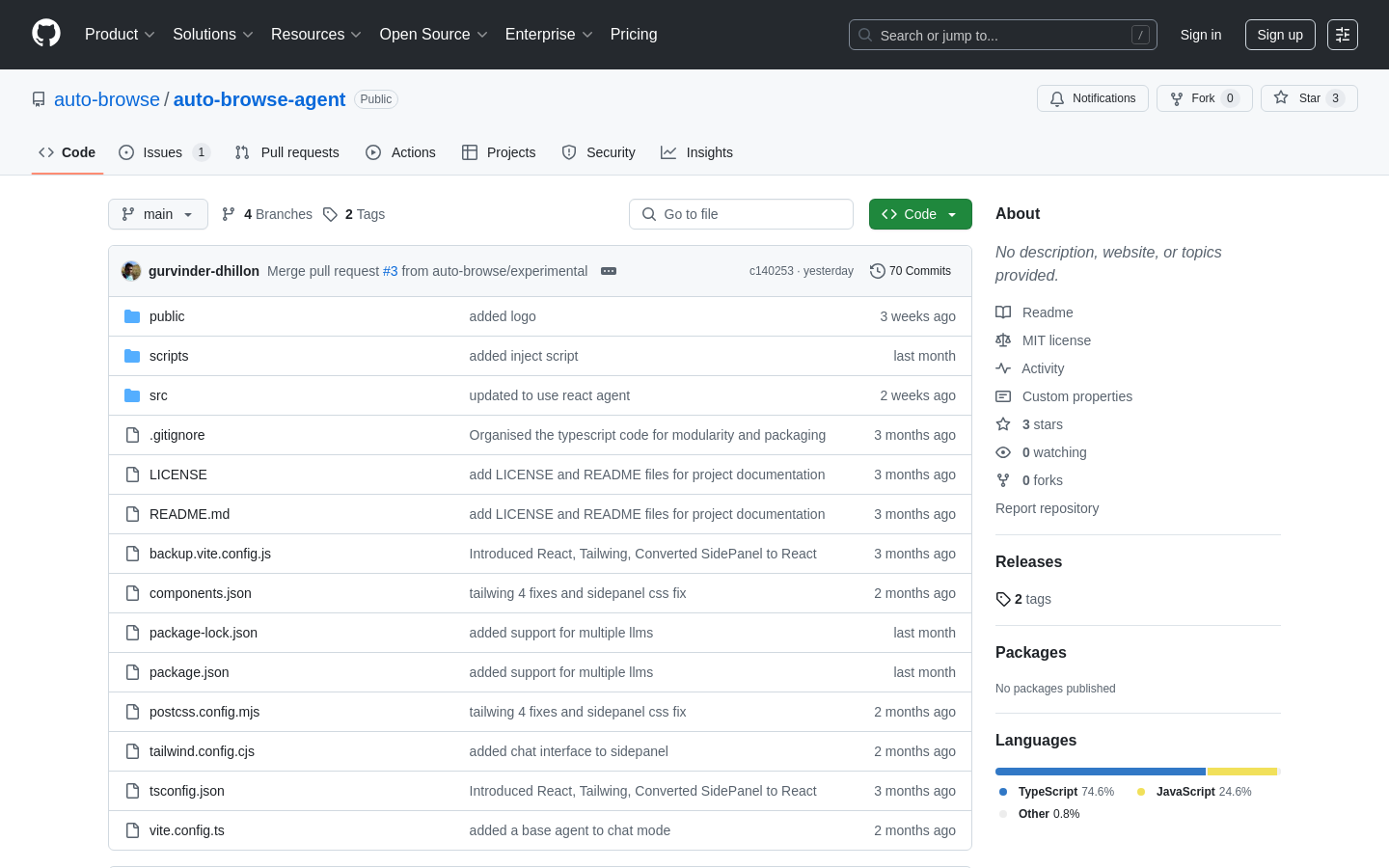Click the Search or jump to field
The height and width of the screenshot is (868, 1389).
point(1003,35)
